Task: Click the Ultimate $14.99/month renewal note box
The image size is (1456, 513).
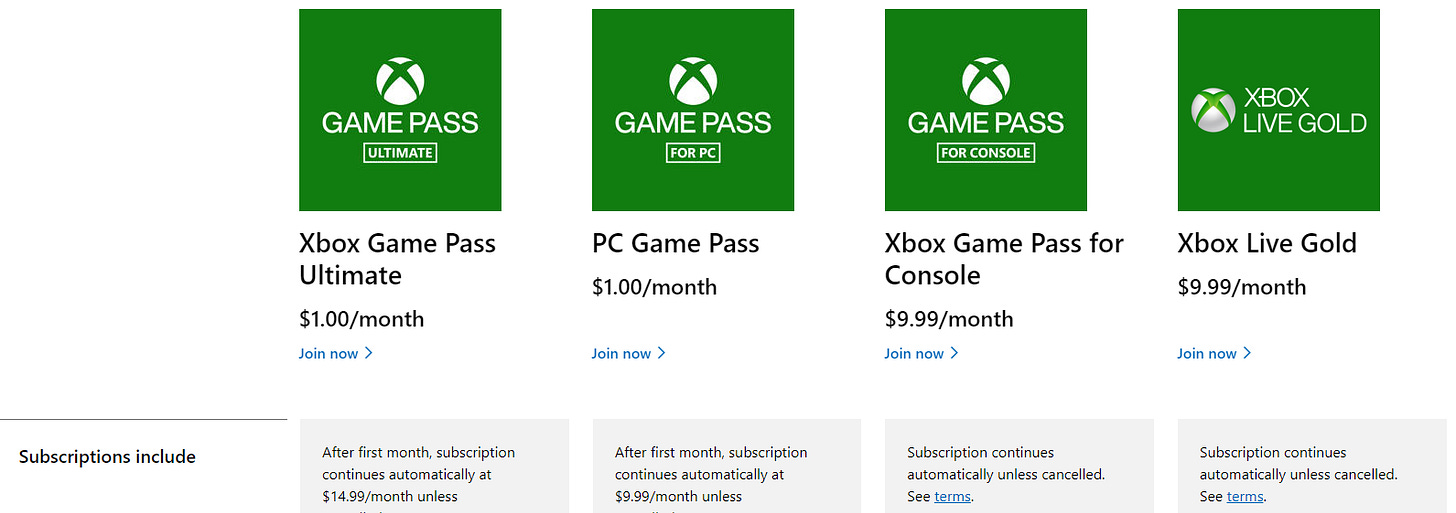Action: [x=435, y=466]
